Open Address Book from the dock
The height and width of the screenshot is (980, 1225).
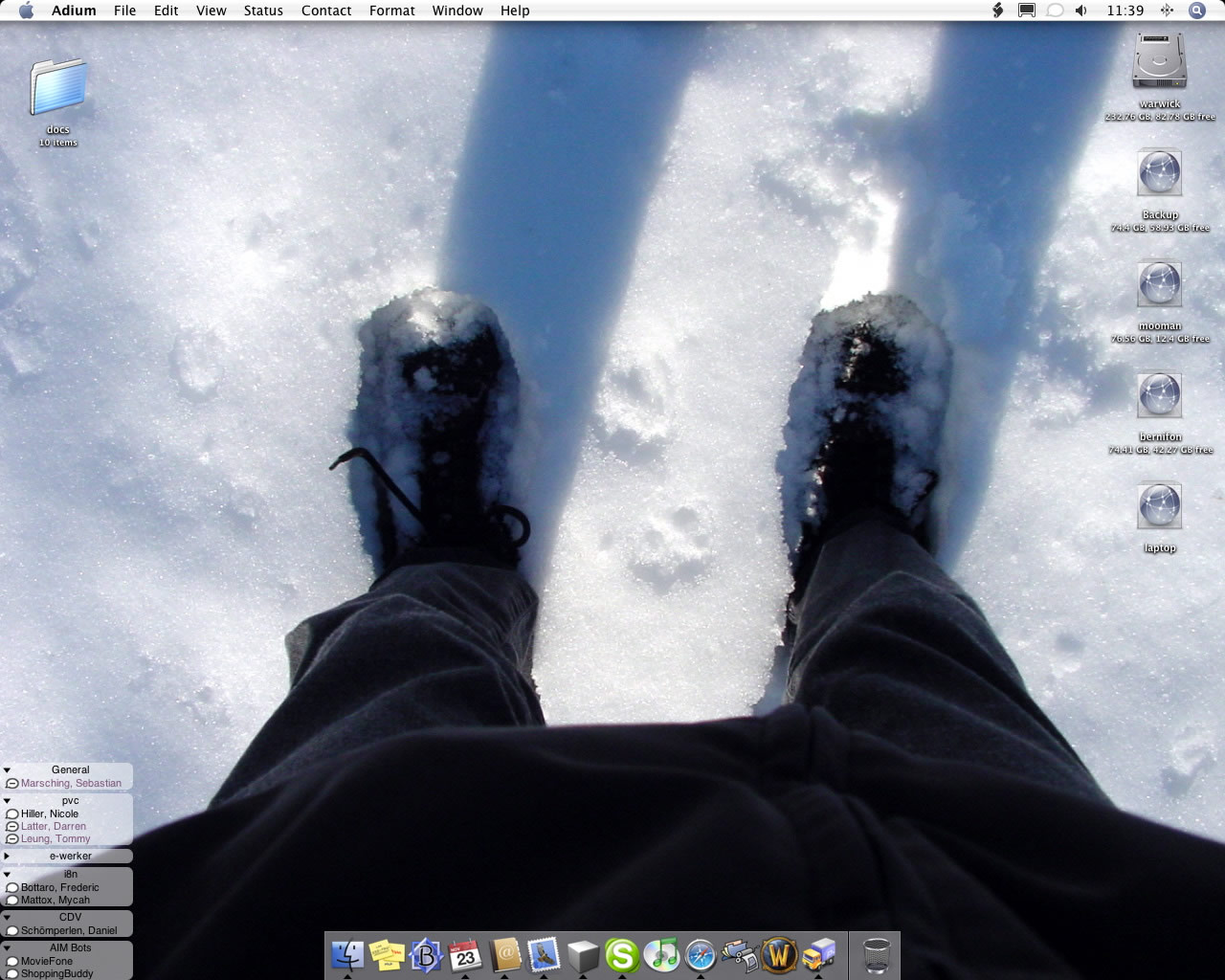[x=504, y=955]
